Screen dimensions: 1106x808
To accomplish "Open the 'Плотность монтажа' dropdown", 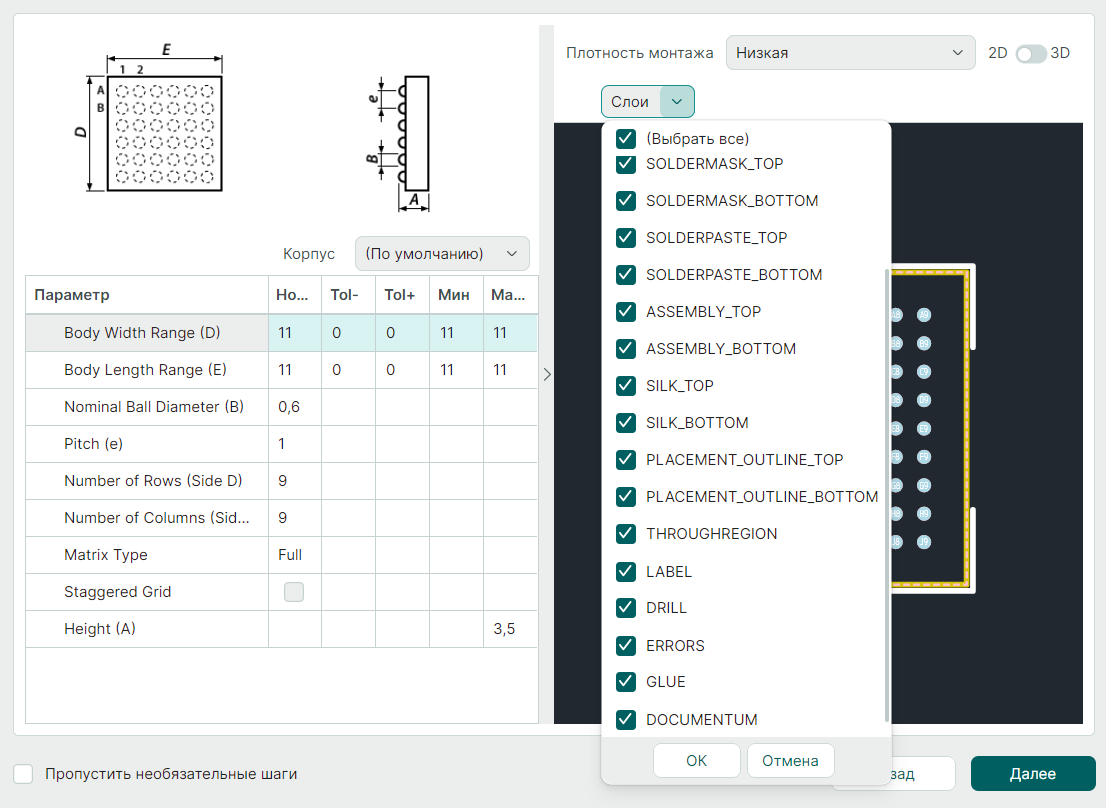I will tap(850, 53).
